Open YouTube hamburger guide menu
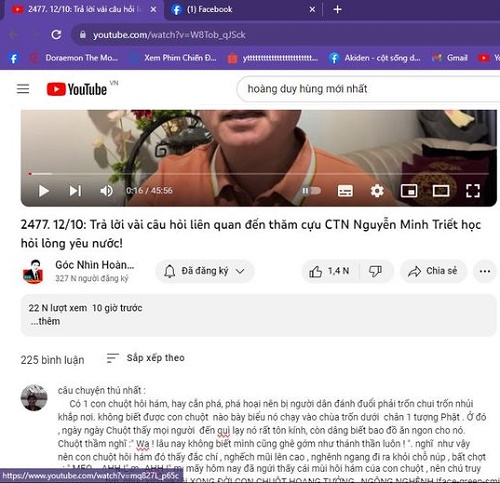Viewport: 500px width, 483px height. coord(23,89)
